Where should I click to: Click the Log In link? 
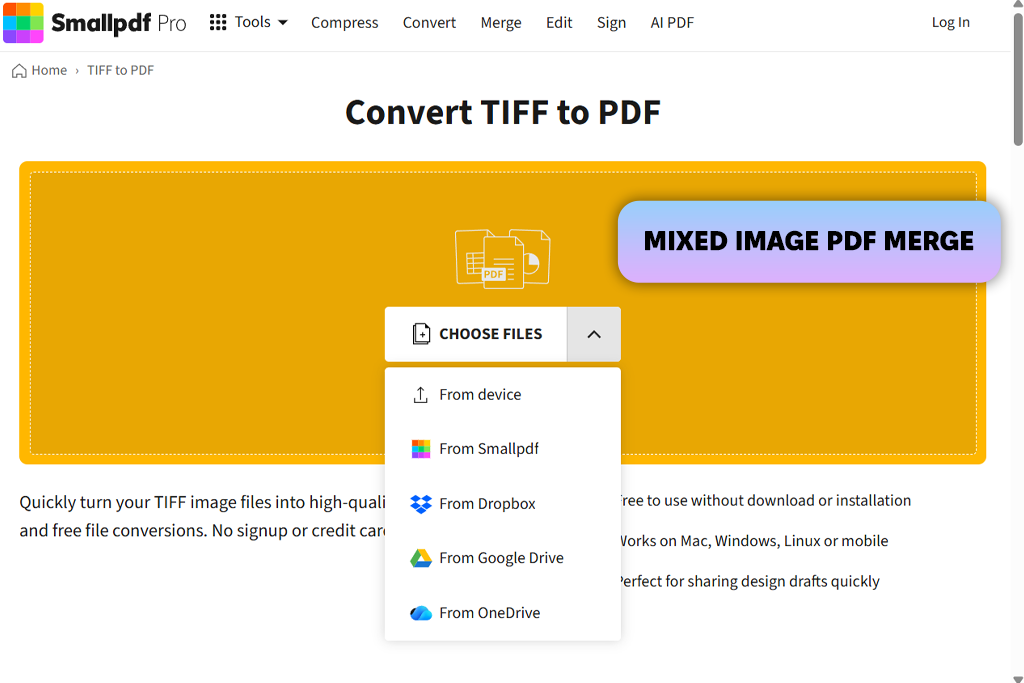click(x=950, y=22)
